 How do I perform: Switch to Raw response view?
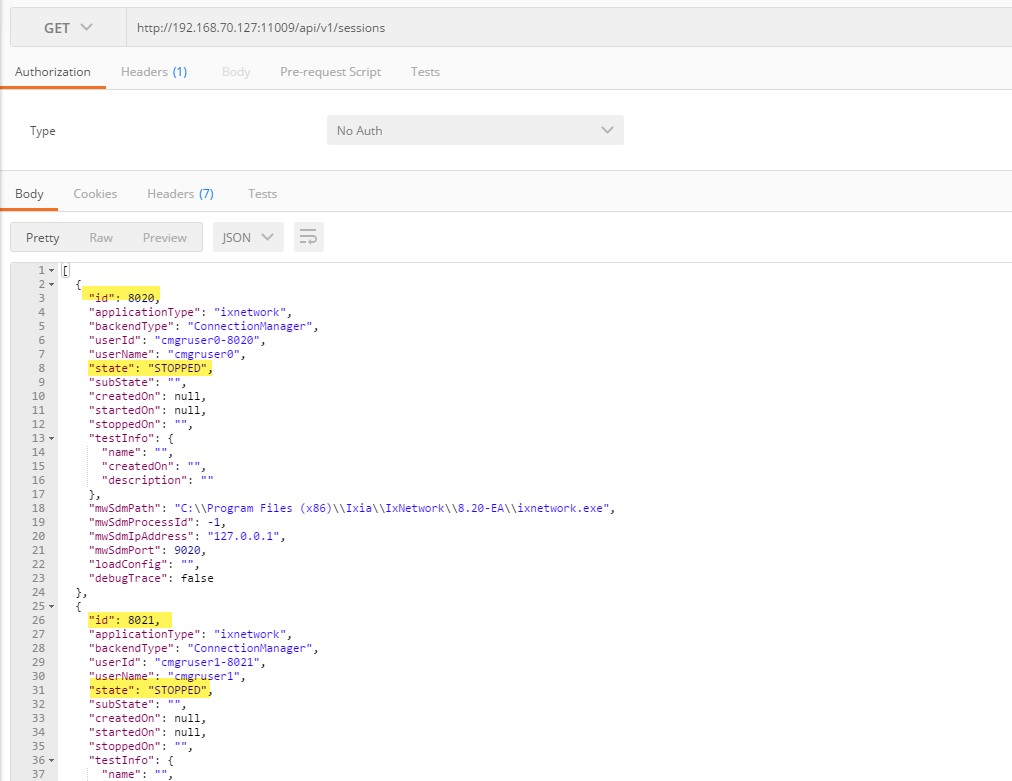tap(101, 238)
